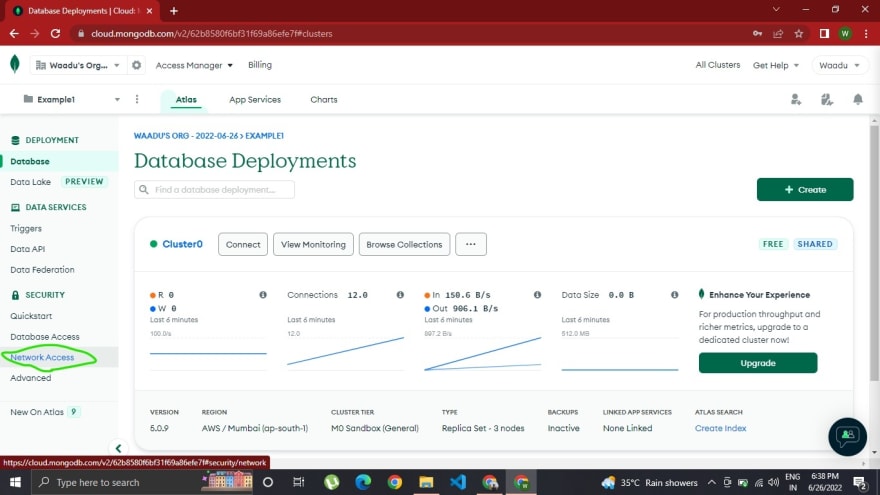Go back in browser history

[14, 34]
